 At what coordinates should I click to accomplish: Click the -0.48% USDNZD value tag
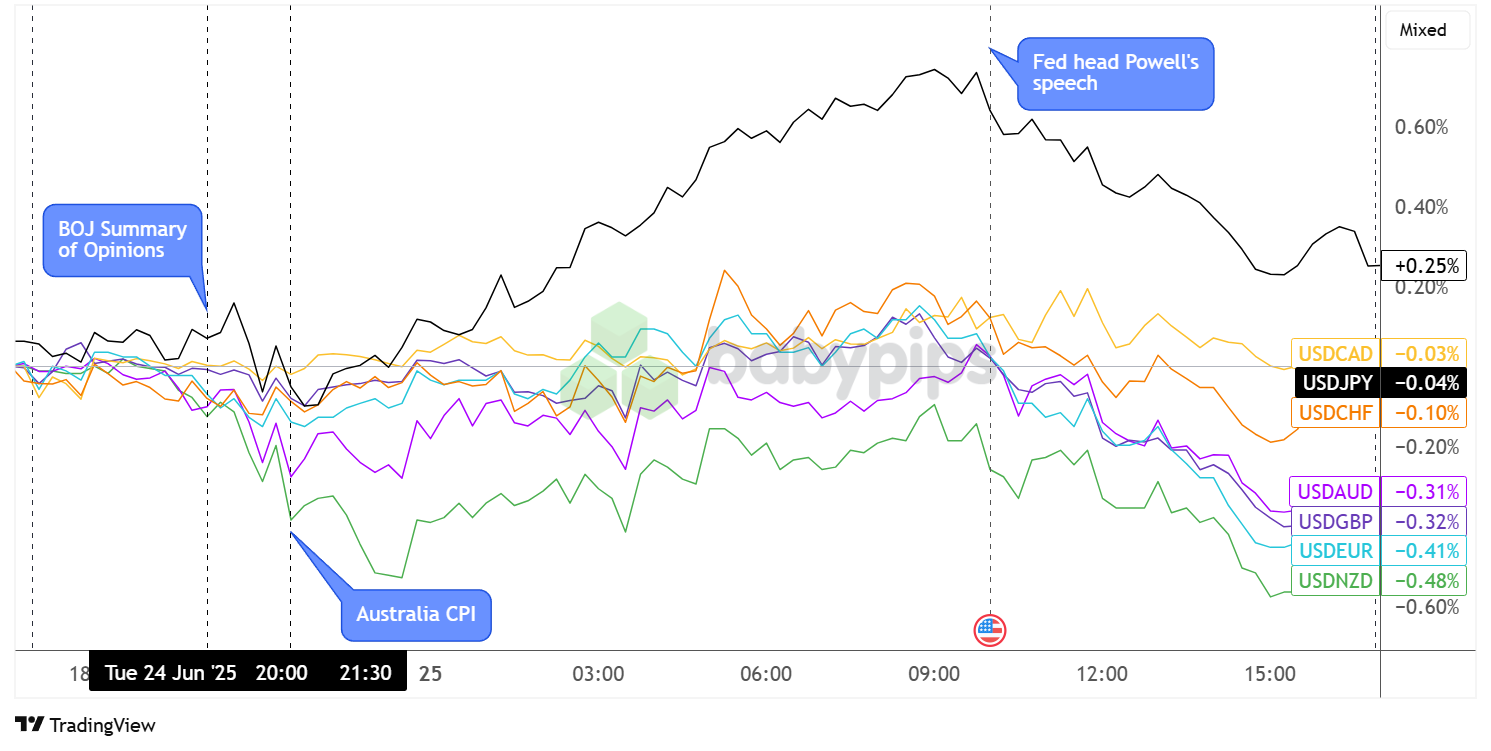pos(1423,580)
